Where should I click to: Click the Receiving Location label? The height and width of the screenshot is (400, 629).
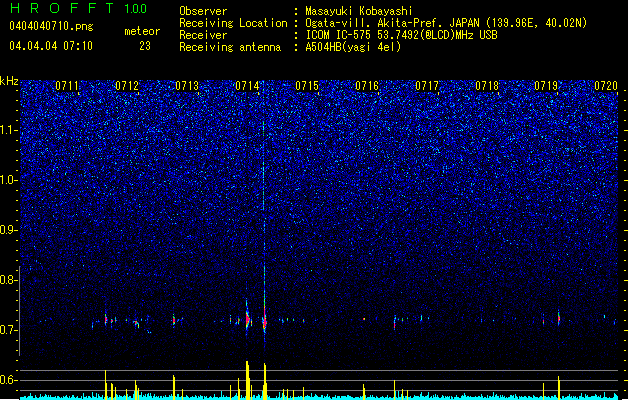coord(233,23)
